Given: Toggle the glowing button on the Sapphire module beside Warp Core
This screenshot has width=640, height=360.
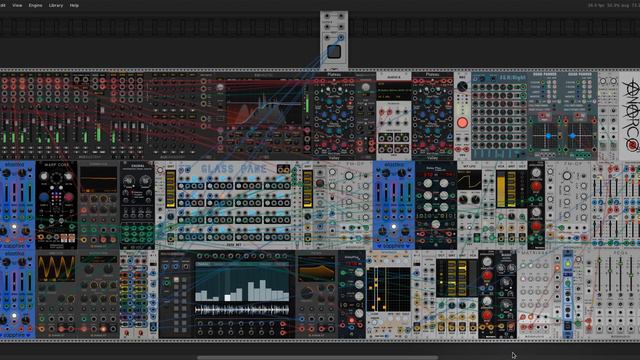Looking at the screenshot, I should [14, 226].
